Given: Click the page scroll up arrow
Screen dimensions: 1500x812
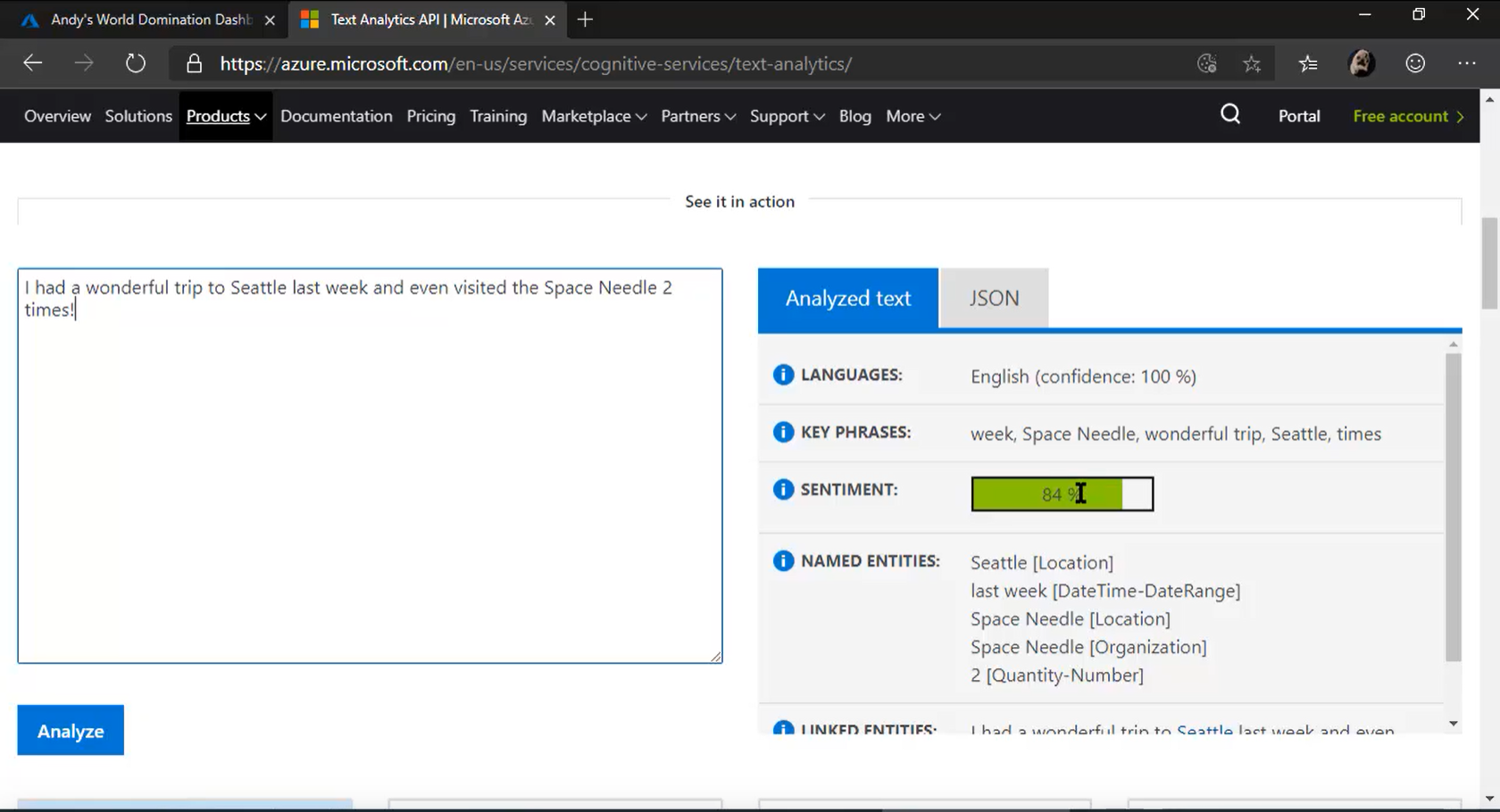Looking at the screenshot, I should (x=1489, y=99).
